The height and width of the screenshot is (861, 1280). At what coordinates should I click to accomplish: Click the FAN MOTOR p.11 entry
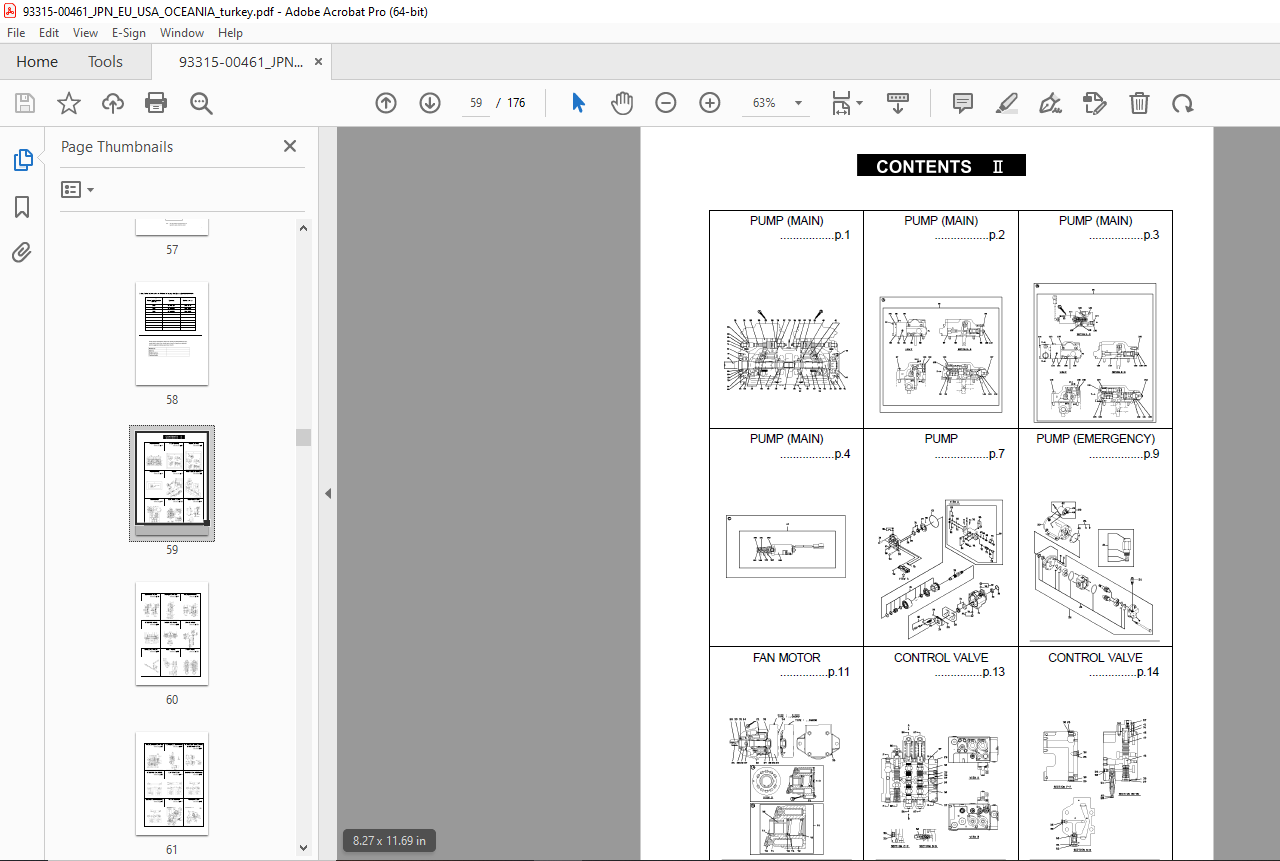[x=786, y=753]
